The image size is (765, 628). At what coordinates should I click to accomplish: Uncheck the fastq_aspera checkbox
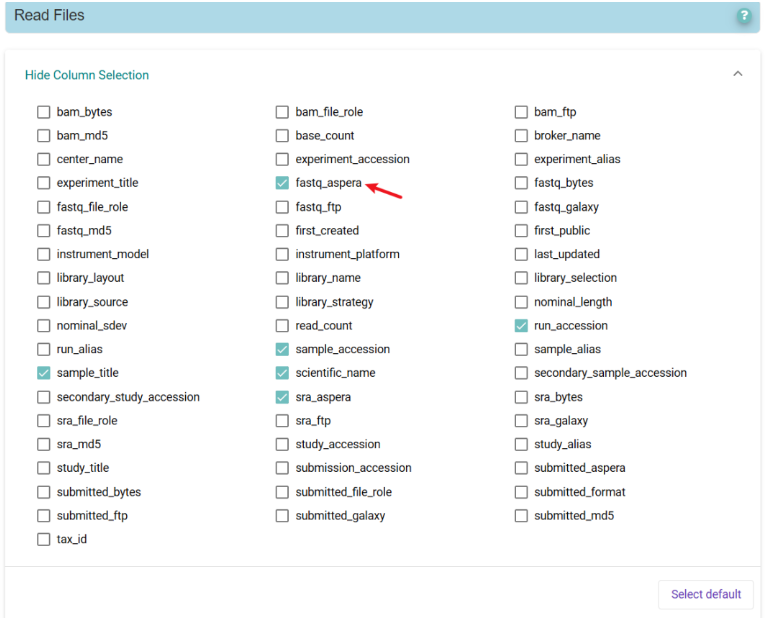click(282, 183)
